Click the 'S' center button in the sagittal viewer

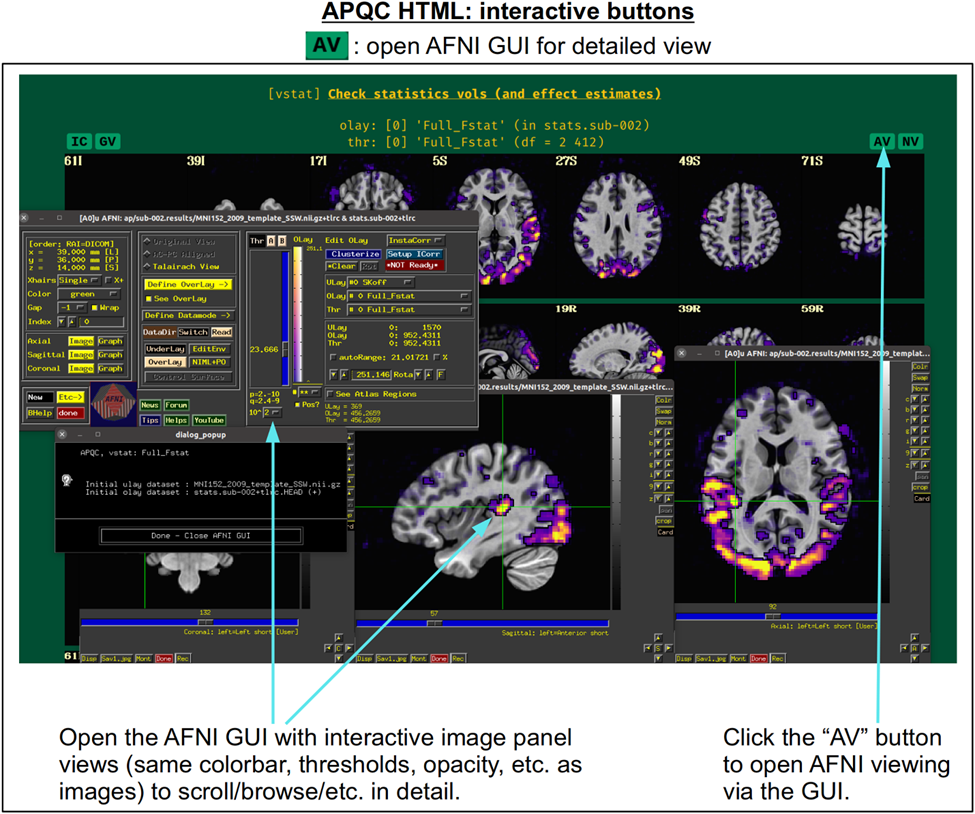[x=658, y=648]
